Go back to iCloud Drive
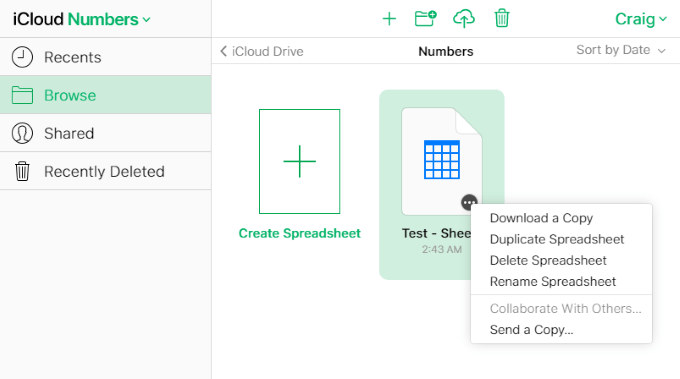This screenshot has height=379, width=680. pyautogui.click(x=262, y=51)
